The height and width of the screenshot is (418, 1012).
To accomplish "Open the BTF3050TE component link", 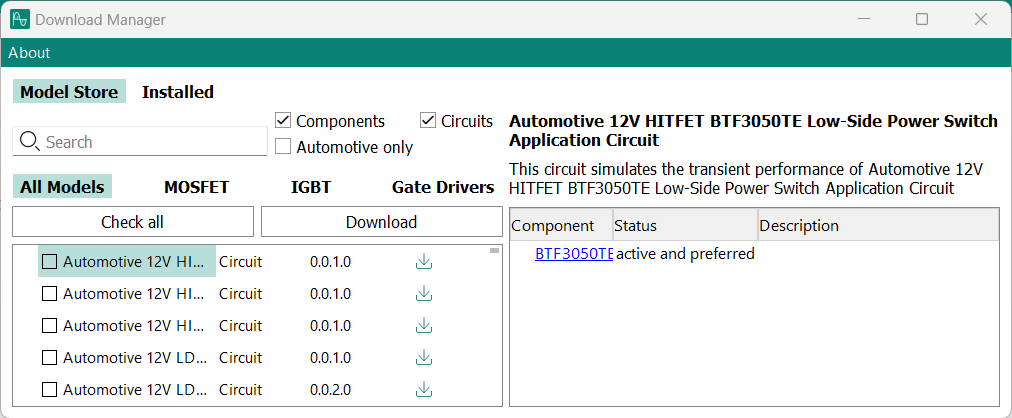I will point(573,254).
